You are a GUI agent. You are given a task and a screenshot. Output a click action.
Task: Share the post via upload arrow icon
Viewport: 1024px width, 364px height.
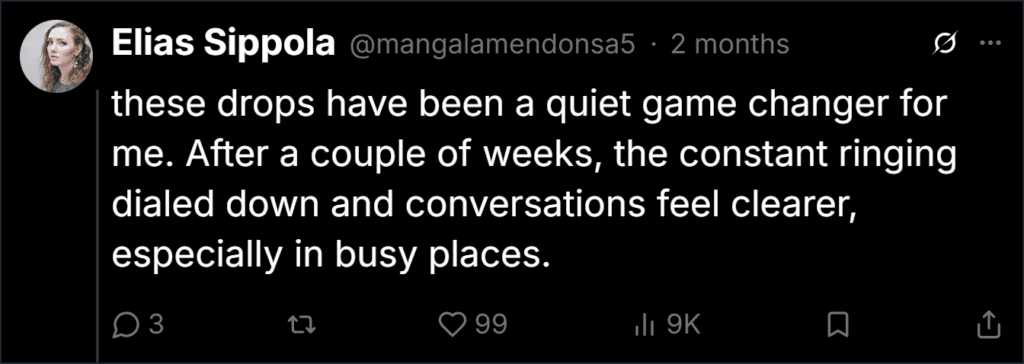[x=988, y=324]
